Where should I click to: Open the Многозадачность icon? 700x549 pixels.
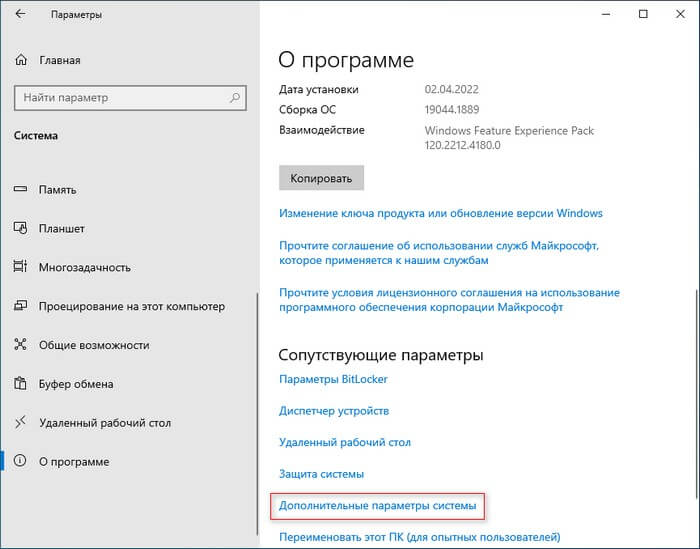coord(20,267)
